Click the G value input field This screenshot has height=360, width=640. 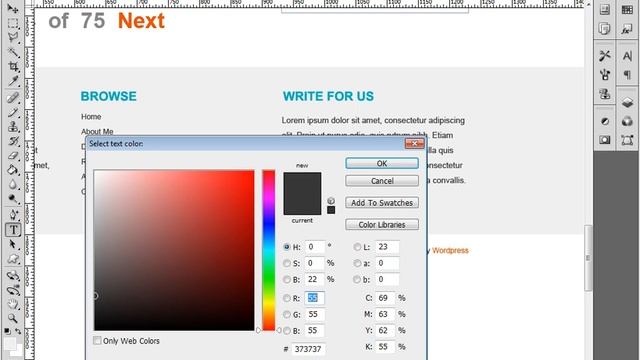(x=314, y=314)
